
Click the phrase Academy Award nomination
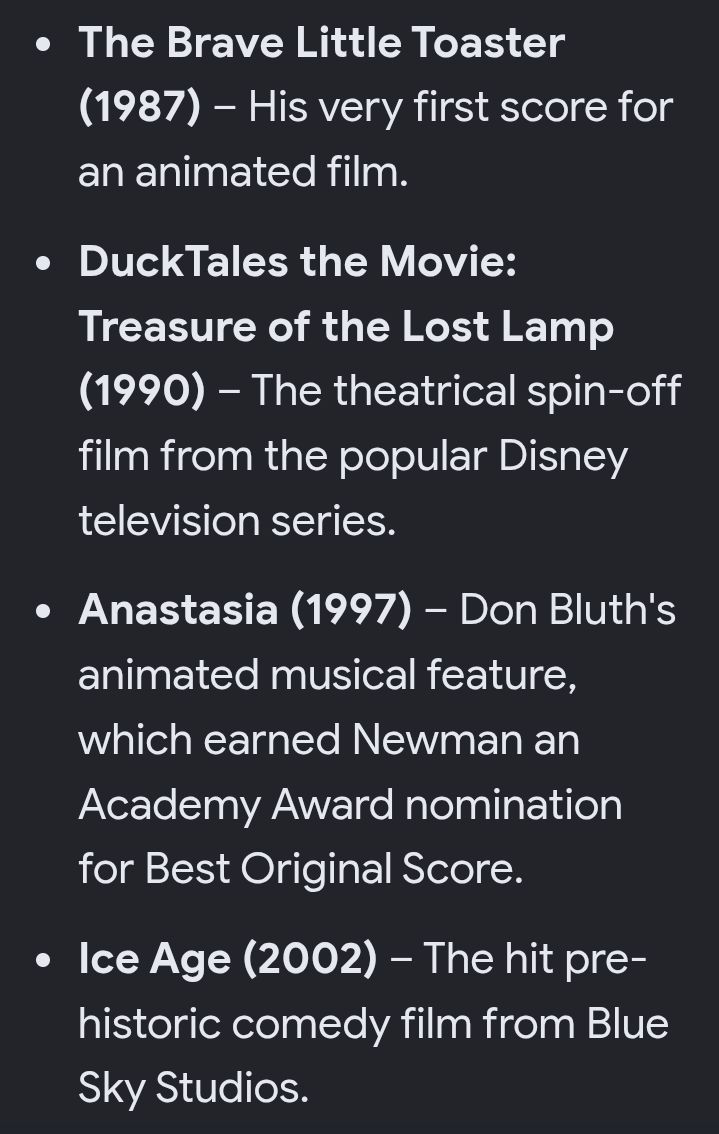[350, 805]
